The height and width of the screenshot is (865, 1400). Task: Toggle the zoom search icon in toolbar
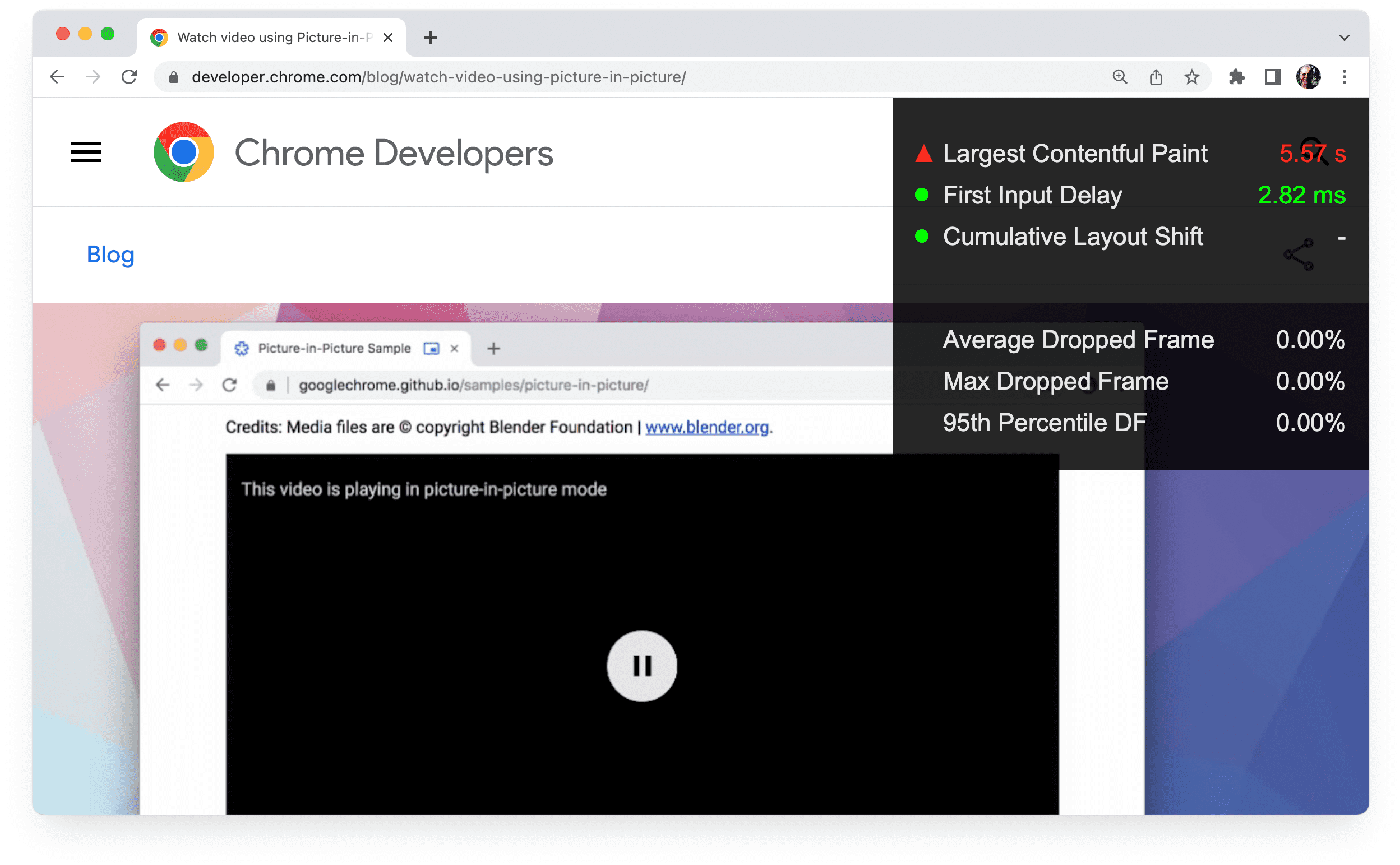pyautogui.click(x=1117, y=76)
